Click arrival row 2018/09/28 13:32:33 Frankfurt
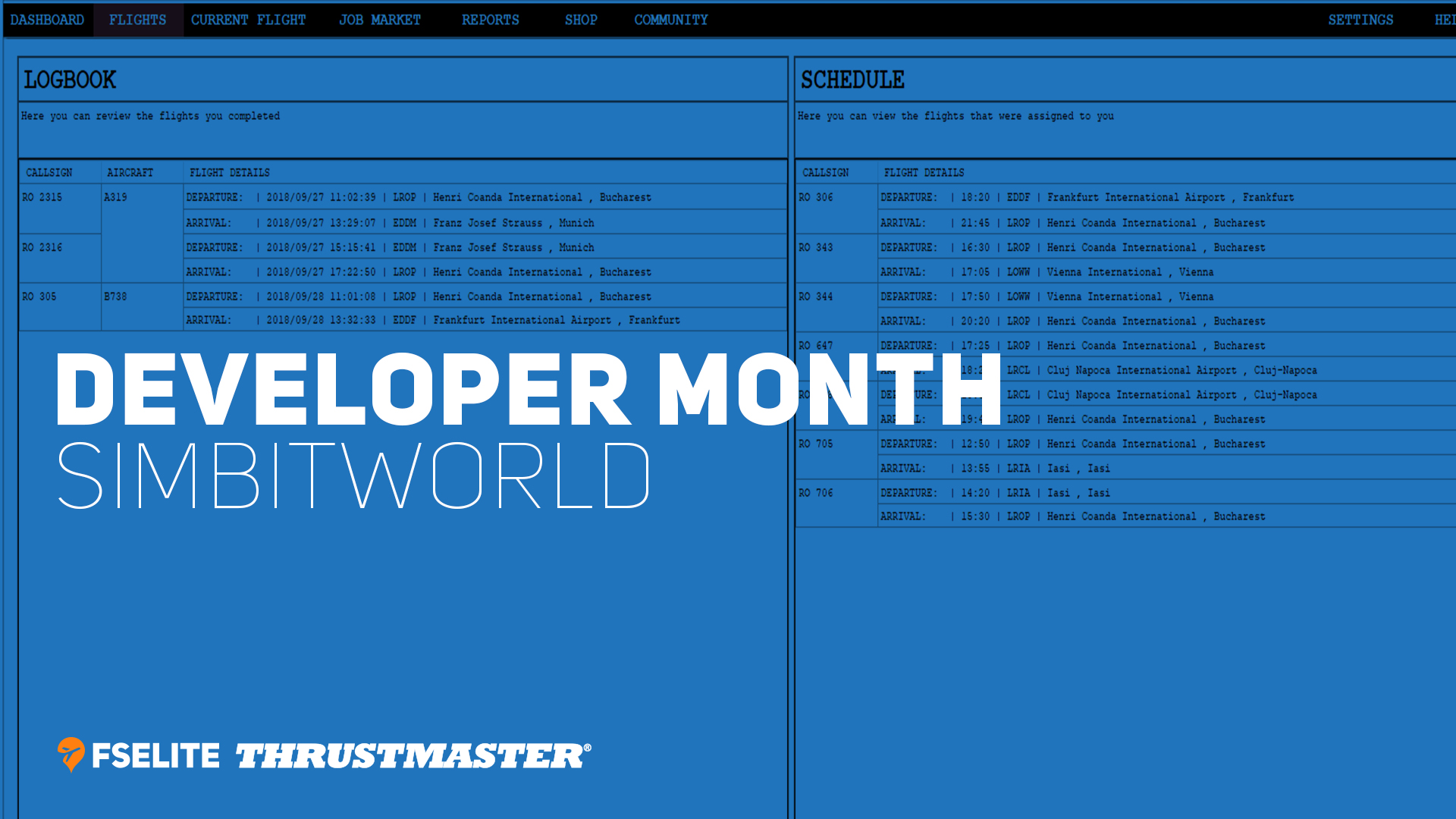Image resolution: width=1456 pixels, height=819 pixels. pyautogui.click(x=485, y=320)
